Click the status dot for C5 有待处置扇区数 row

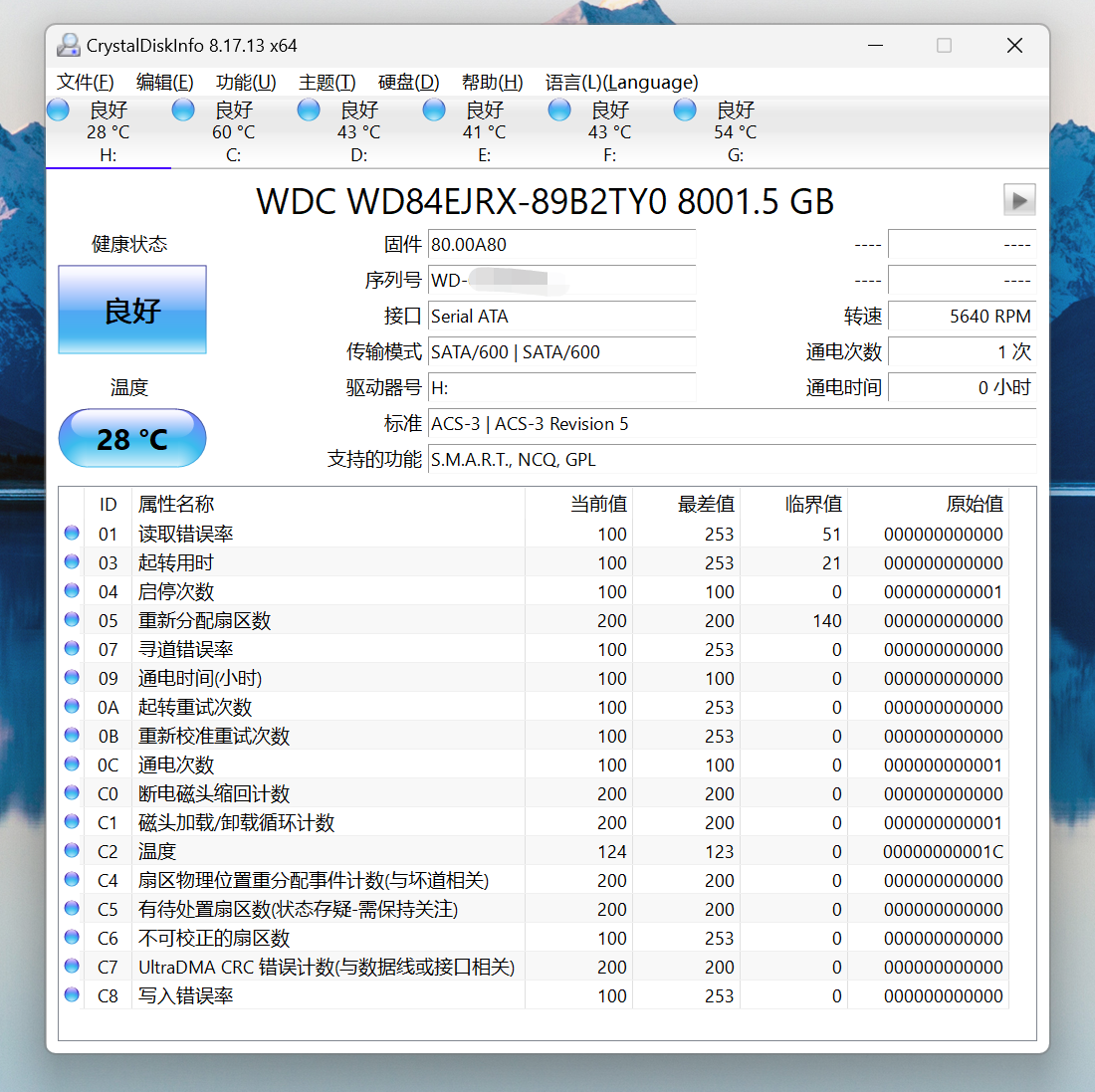(72, 908)
